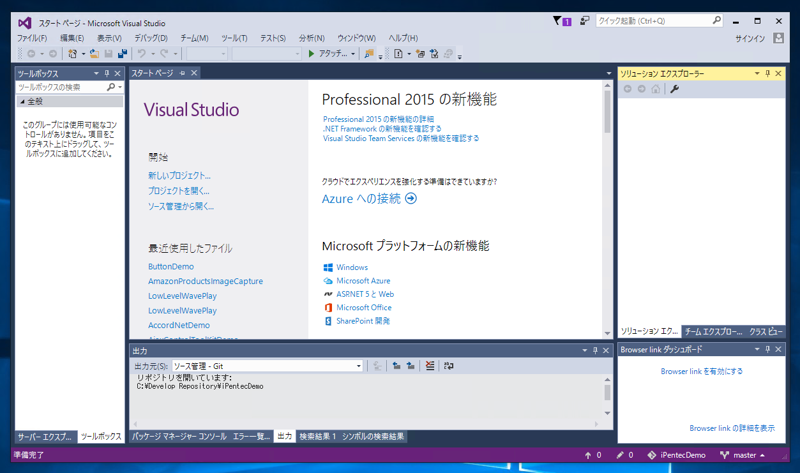This screenshot has height=473, width=800.
Task: Click the output panel horizontal scrollbar
Action: 366,424
